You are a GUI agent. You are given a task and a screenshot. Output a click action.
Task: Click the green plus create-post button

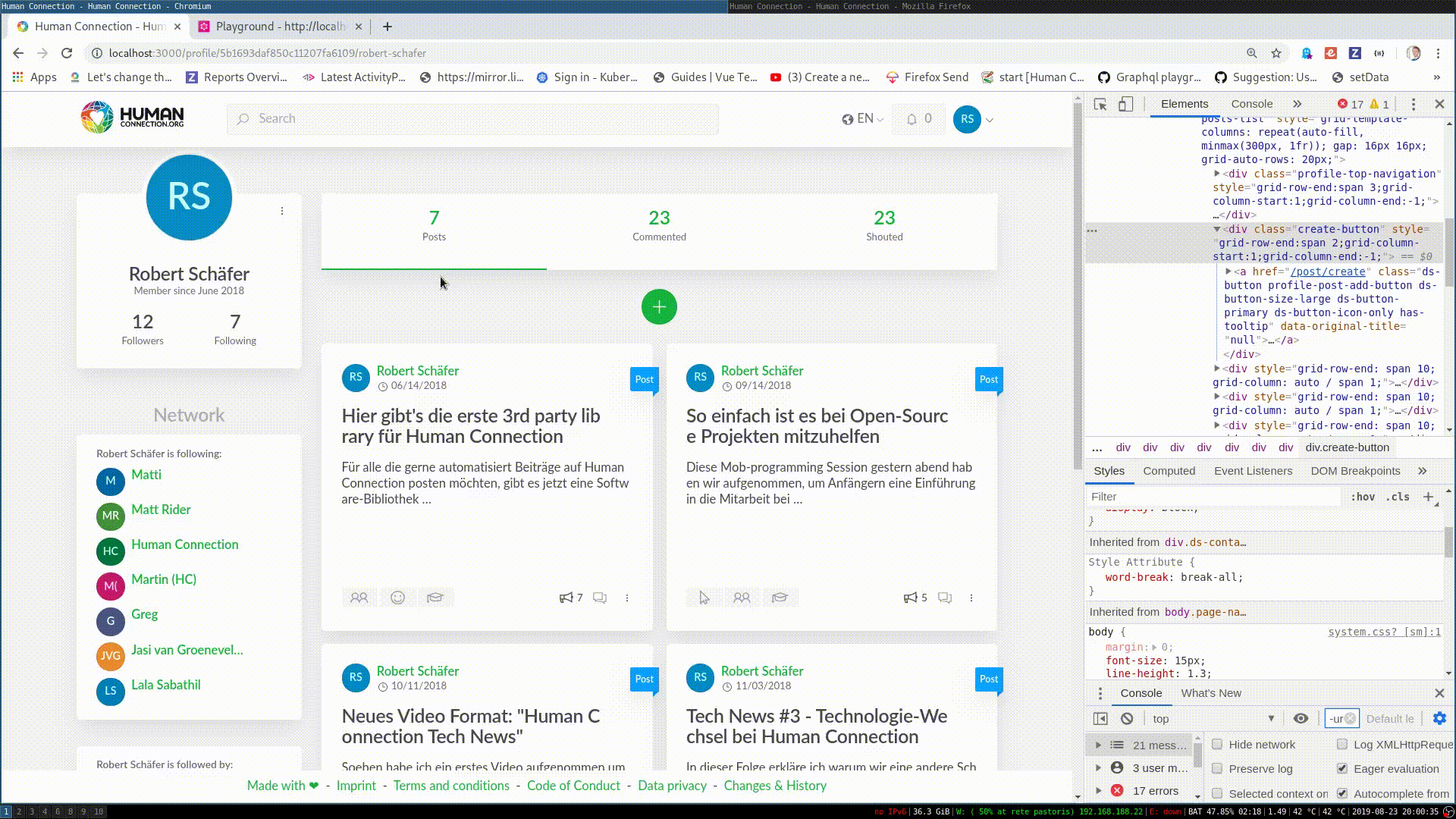[x=659, y=307]
